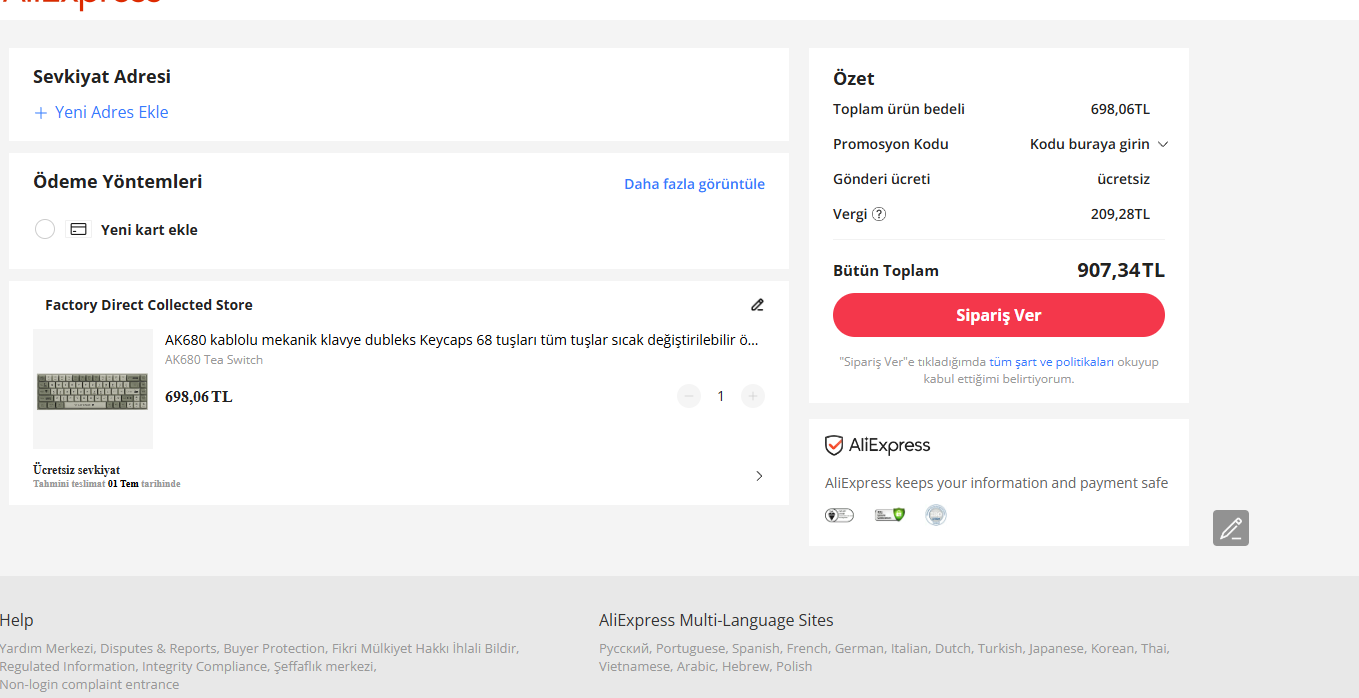Screen dimensions: 1359x698
Task: Click the green shield security certificate badge
Action: coord(889,515)
